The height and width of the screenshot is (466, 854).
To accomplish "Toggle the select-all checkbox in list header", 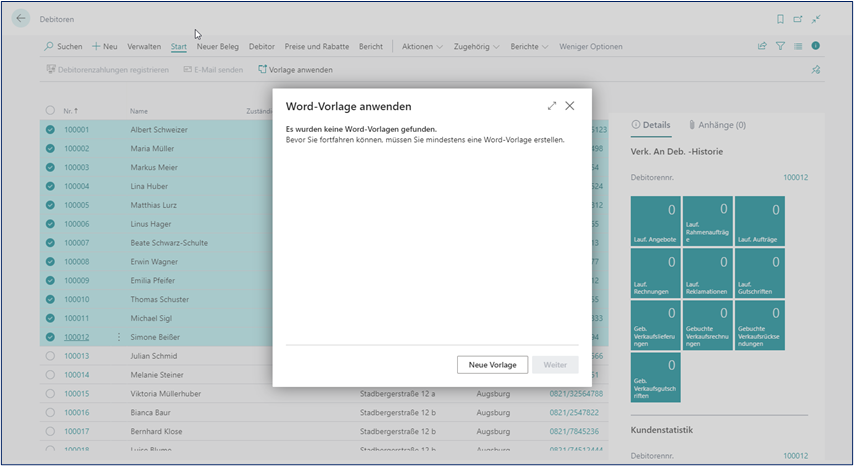I will pos(50,111).
